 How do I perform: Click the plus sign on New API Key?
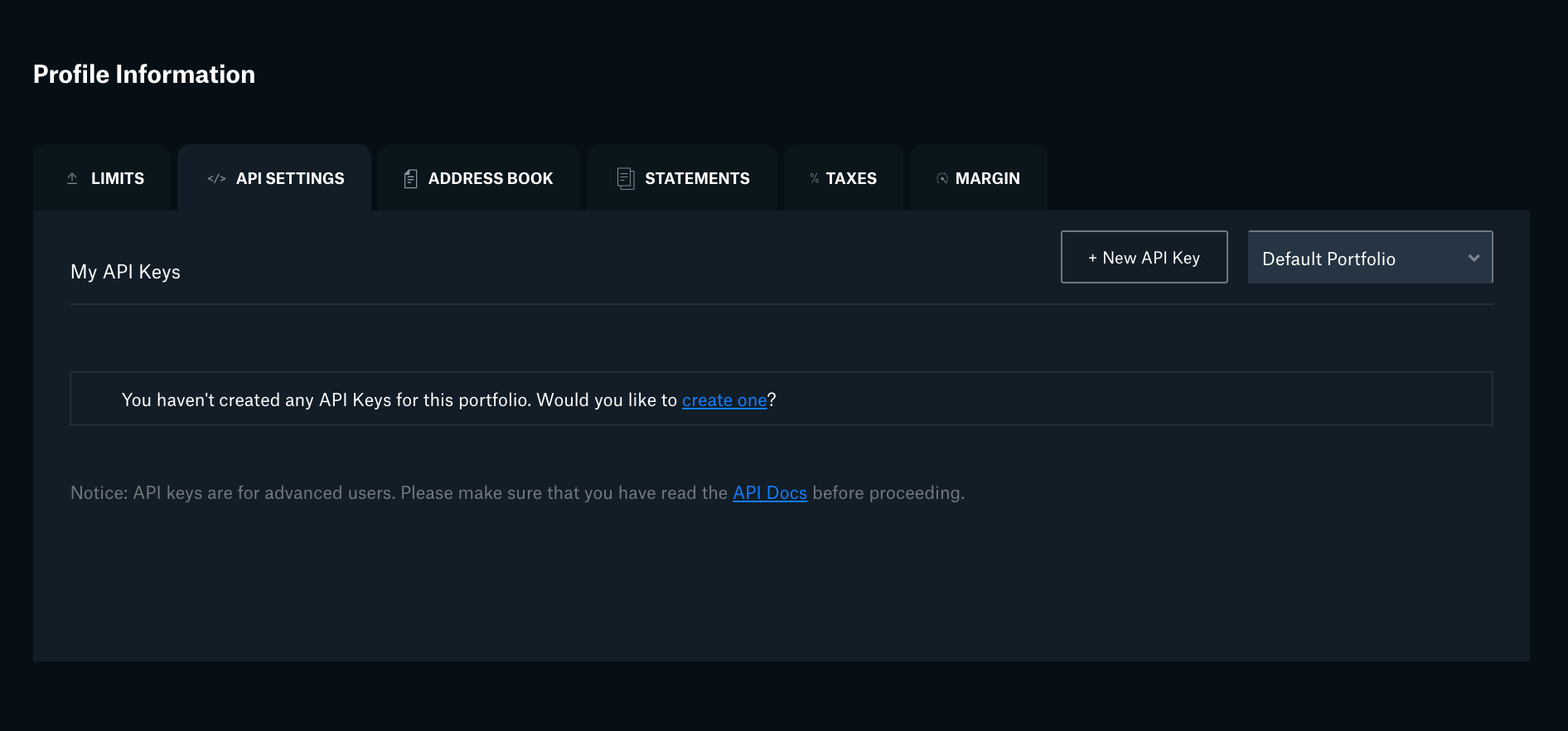[x=1092, y=259]
